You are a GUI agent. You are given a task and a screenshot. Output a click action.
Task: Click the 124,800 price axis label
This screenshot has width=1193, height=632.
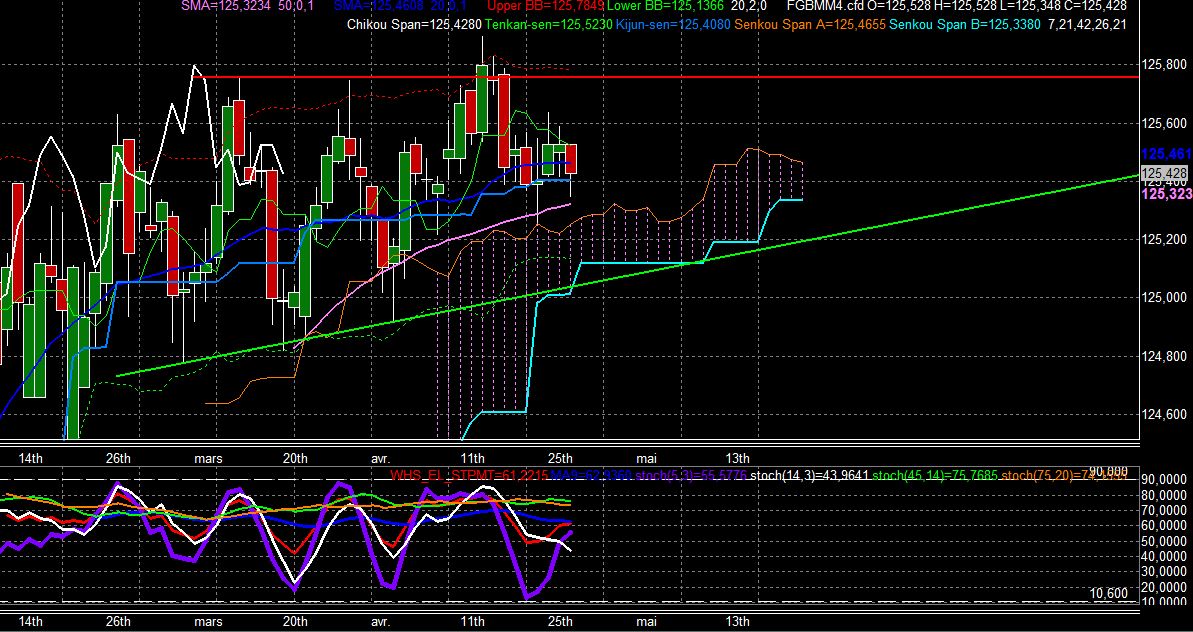(x=1166, y=356)
